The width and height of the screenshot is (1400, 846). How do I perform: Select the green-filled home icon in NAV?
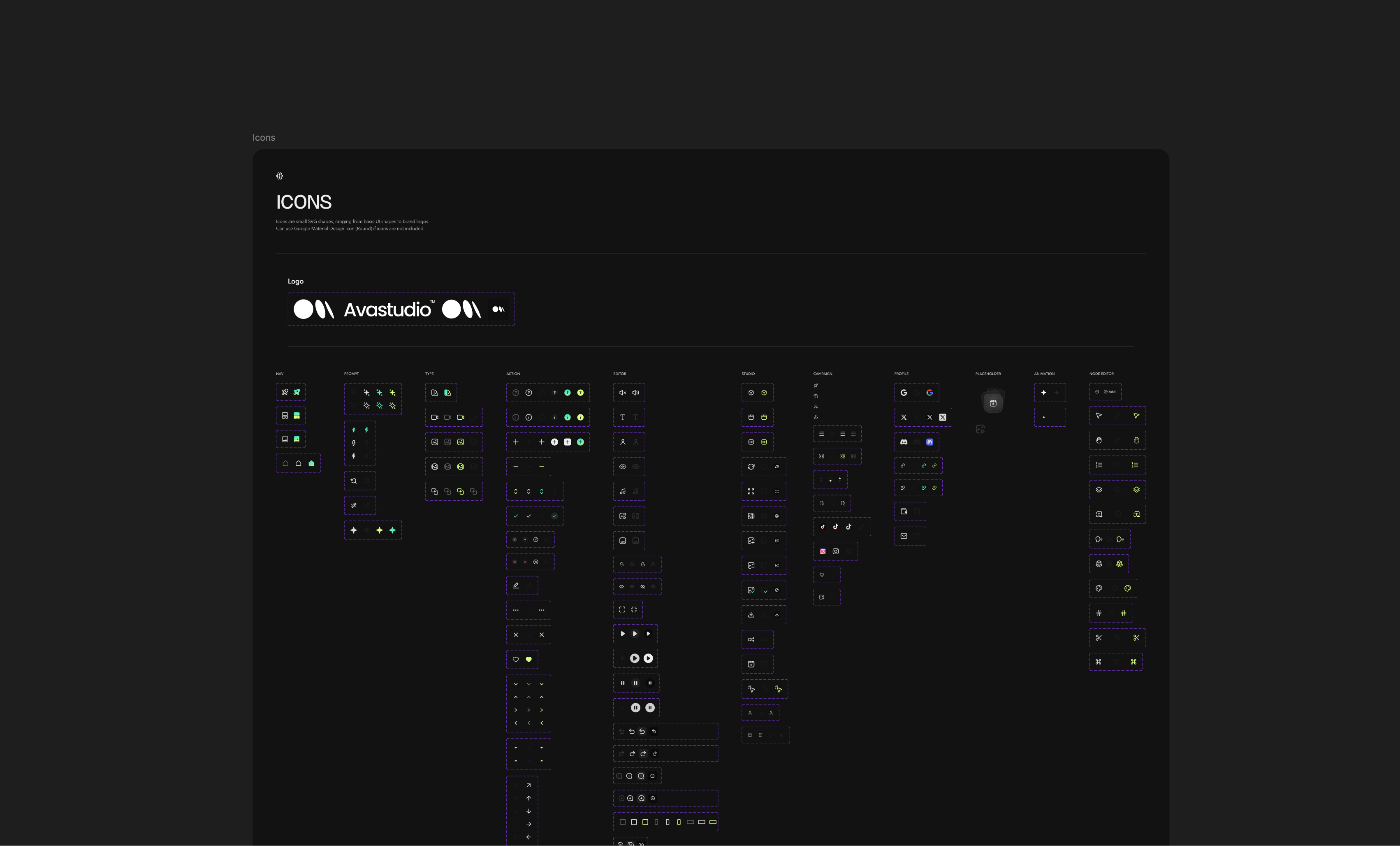pos(311,463)
